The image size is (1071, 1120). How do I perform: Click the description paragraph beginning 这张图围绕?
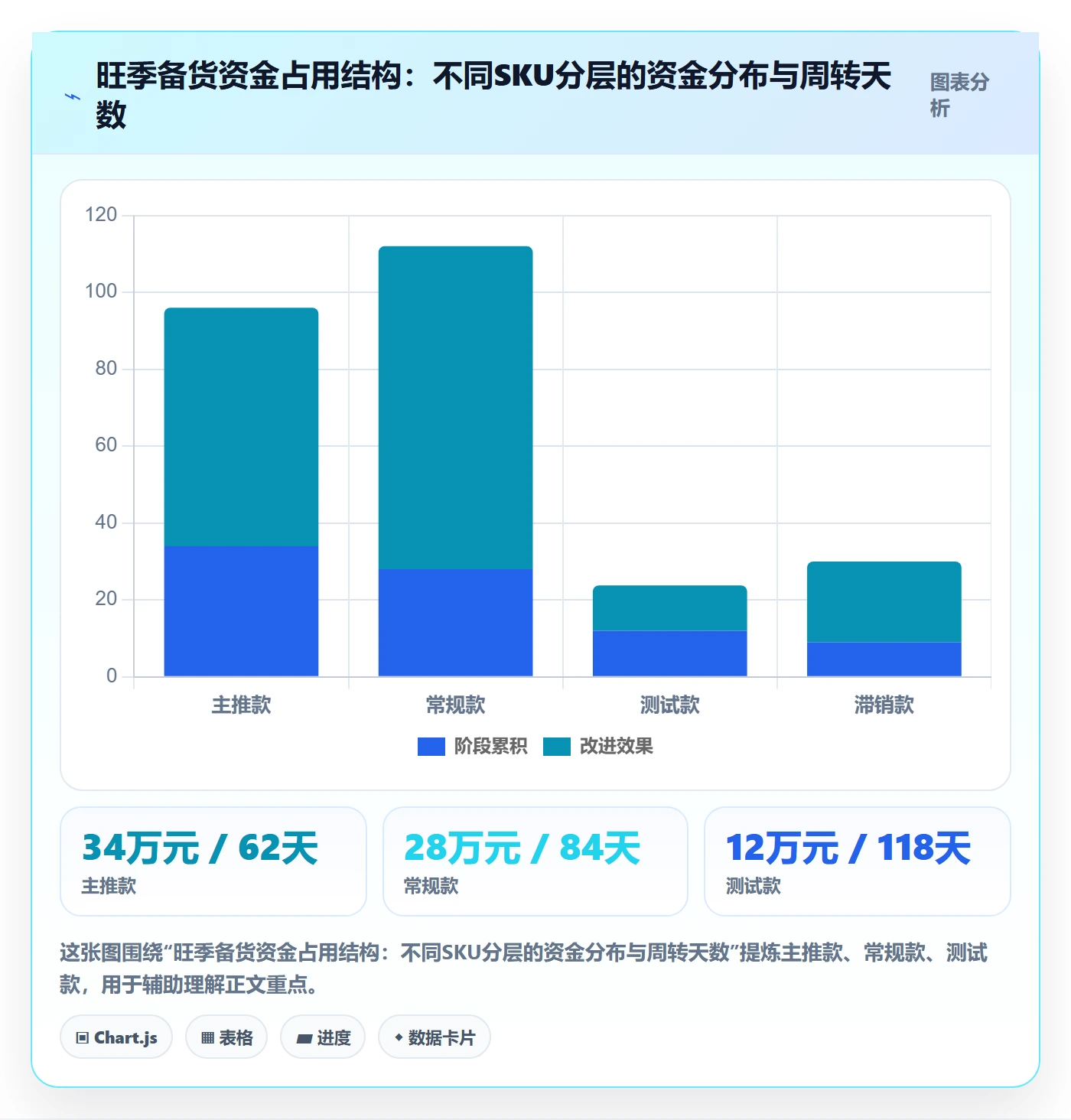coord(524,968)
